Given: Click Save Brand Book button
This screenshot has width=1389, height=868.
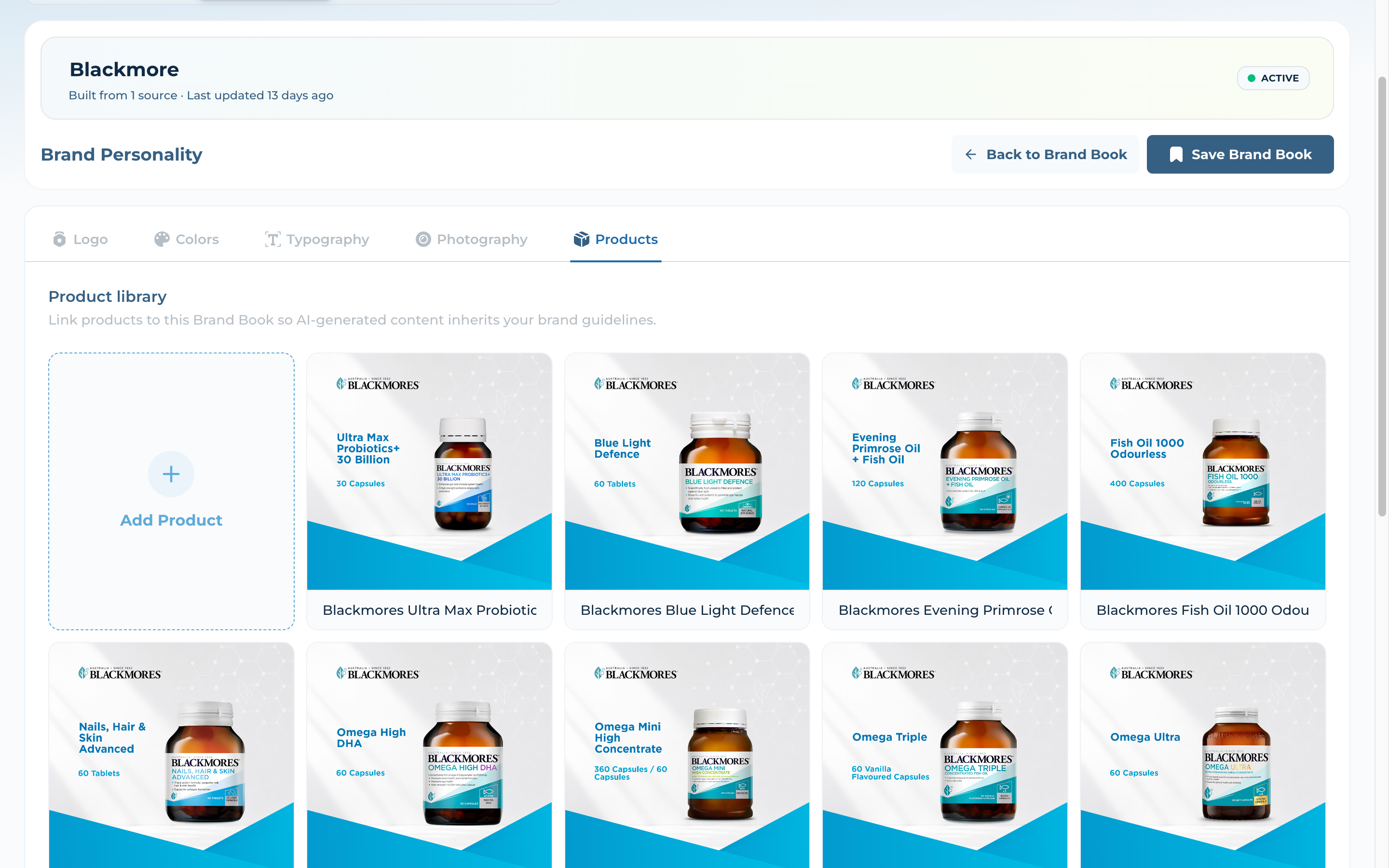Looking at the screenshot, I should click(x=1240, y=154).
